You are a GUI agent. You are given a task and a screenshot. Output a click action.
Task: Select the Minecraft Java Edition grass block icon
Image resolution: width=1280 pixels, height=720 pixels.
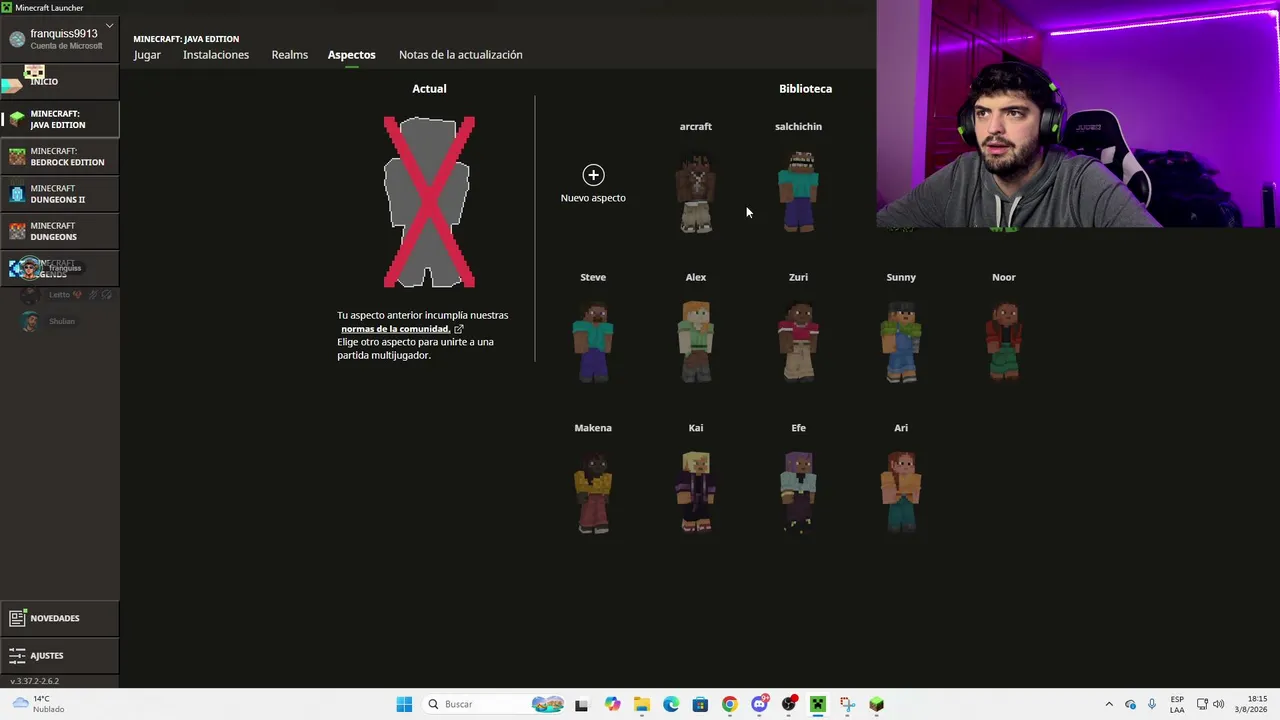(17, 119)
